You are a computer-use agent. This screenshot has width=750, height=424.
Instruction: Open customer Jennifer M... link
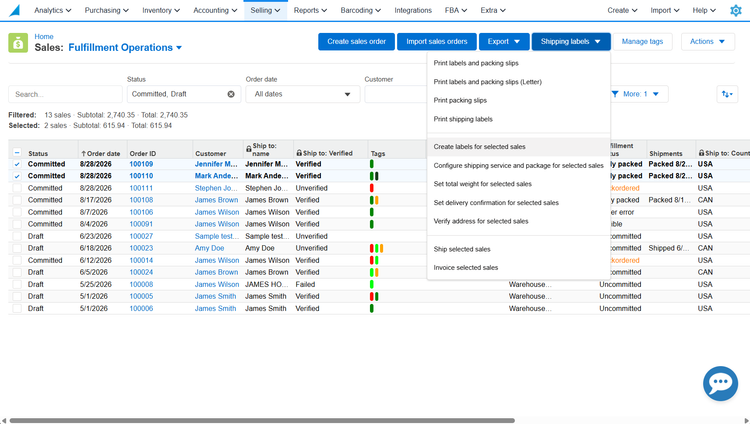[216, 164]
